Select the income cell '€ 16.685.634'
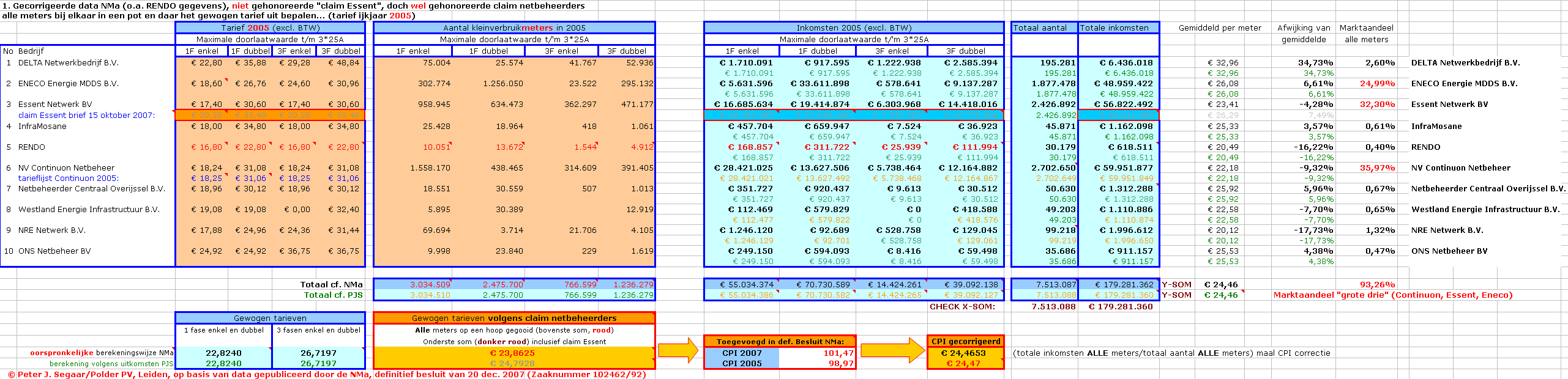Image resolution: width=1568 pixels, height=379 pixels. click(743, 104)
